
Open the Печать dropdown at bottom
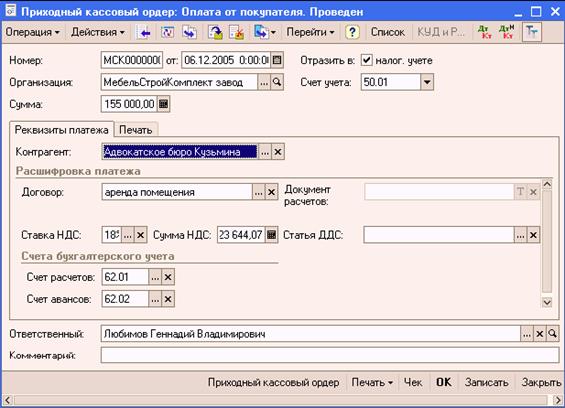[x=372, y=382]
